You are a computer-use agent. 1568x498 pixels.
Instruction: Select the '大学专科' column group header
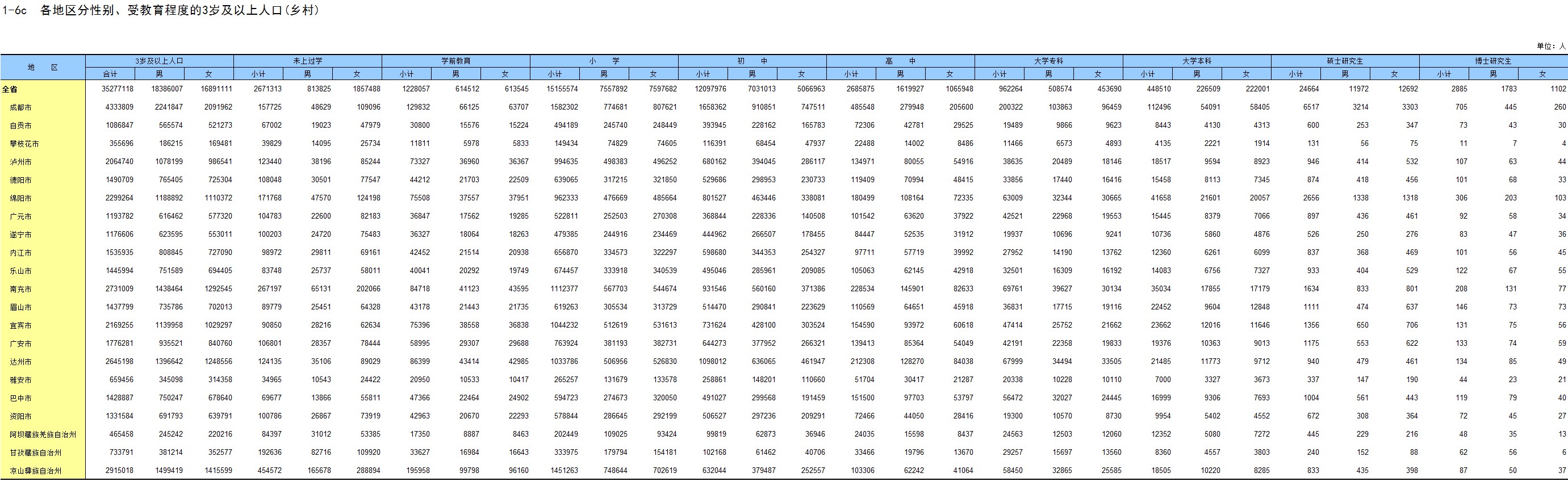click(1049, 61)
